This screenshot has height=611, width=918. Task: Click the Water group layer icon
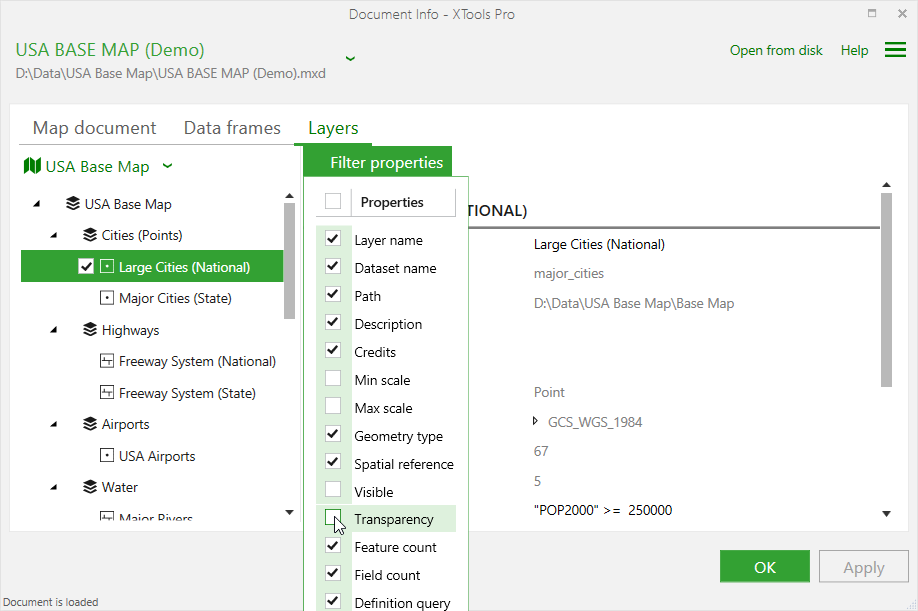tap(90, 487)
